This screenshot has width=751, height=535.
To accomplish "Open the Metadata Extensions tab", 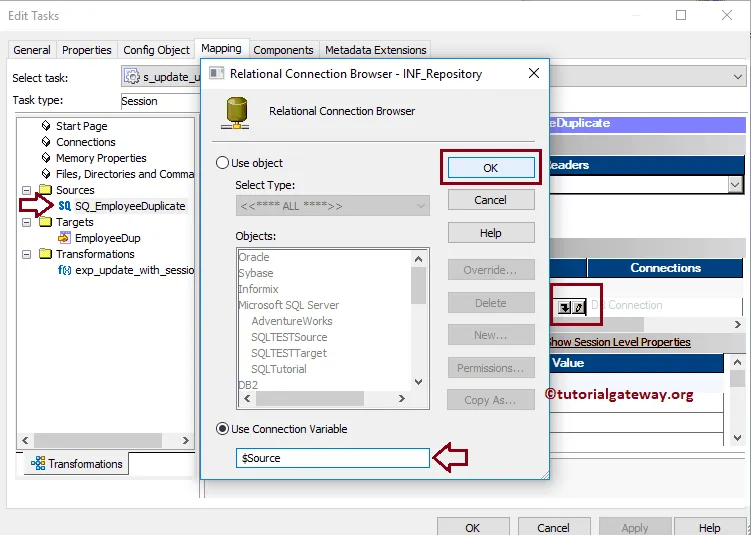I will coord(376,50).
